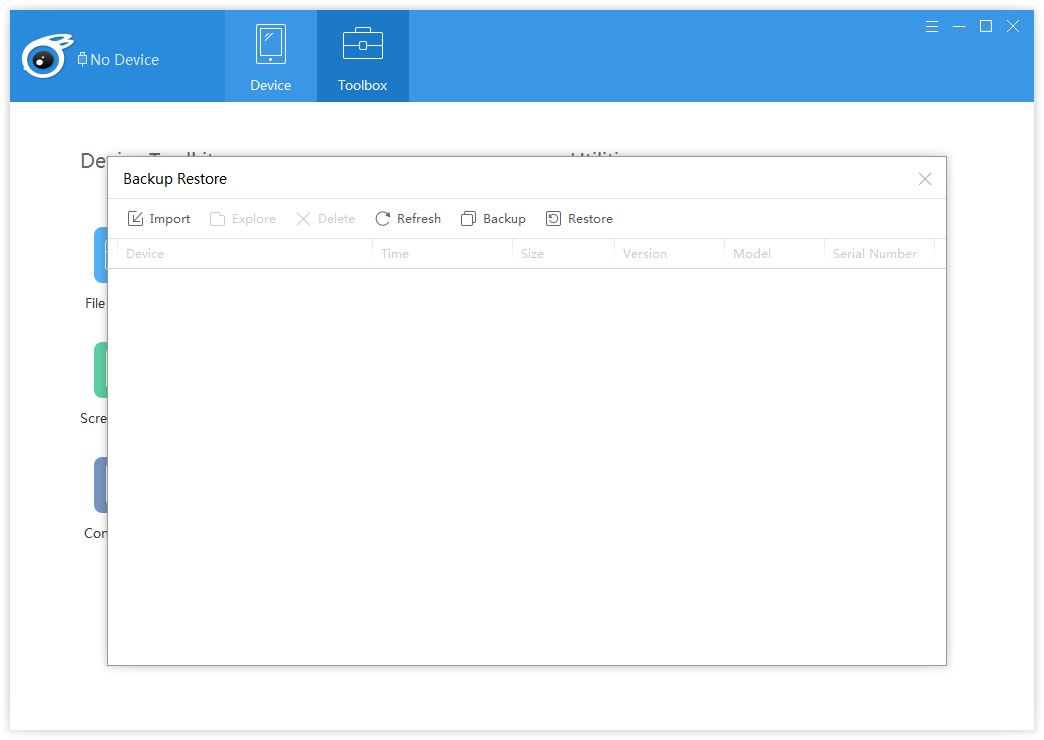The width and height of the screenshot is (1044, 740).
Task: Click the greyed-out Explore folder button
Action: pos(242,219)
